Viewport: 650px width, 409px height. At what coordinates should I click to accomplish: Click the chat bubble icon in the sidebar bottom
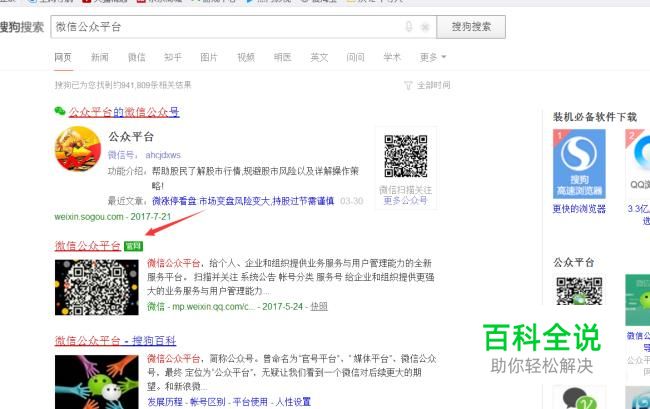(x=579, y=397)
